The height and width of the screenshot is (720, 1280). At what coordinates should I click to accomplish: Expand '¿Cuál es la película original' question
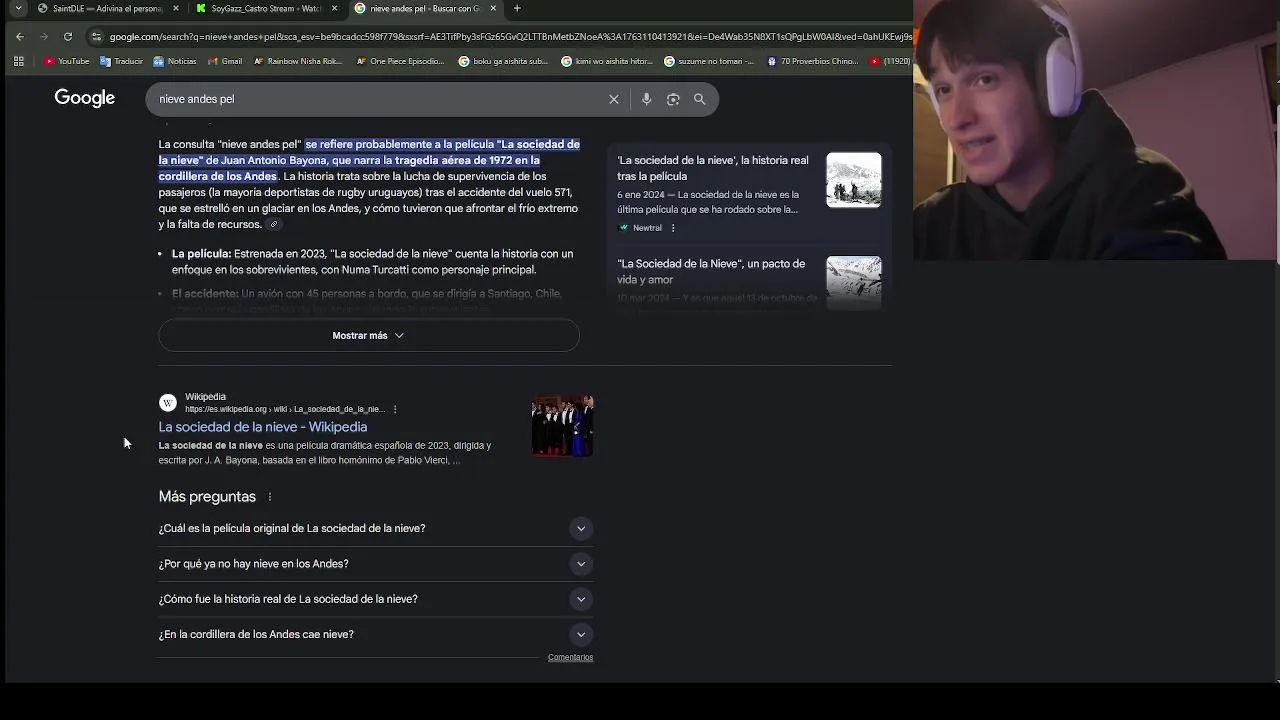376,528
